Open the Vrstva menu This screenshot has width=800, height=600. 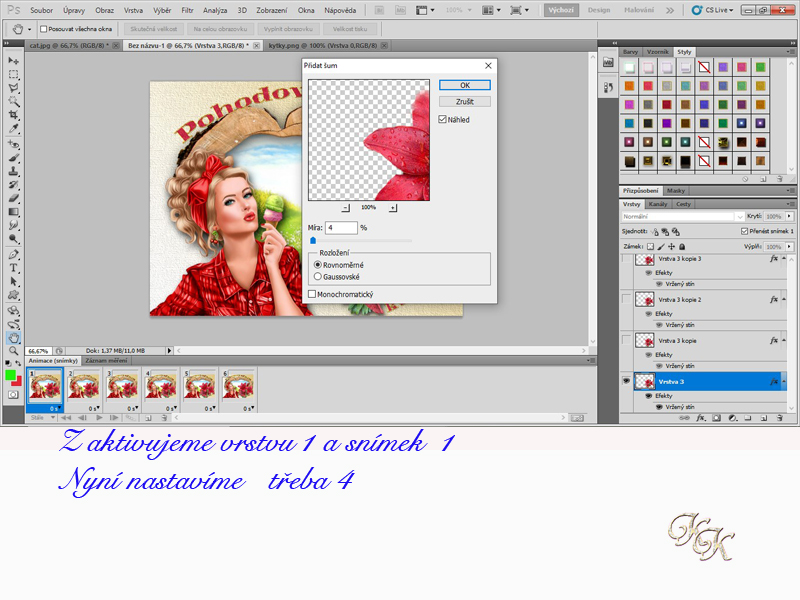133,10
